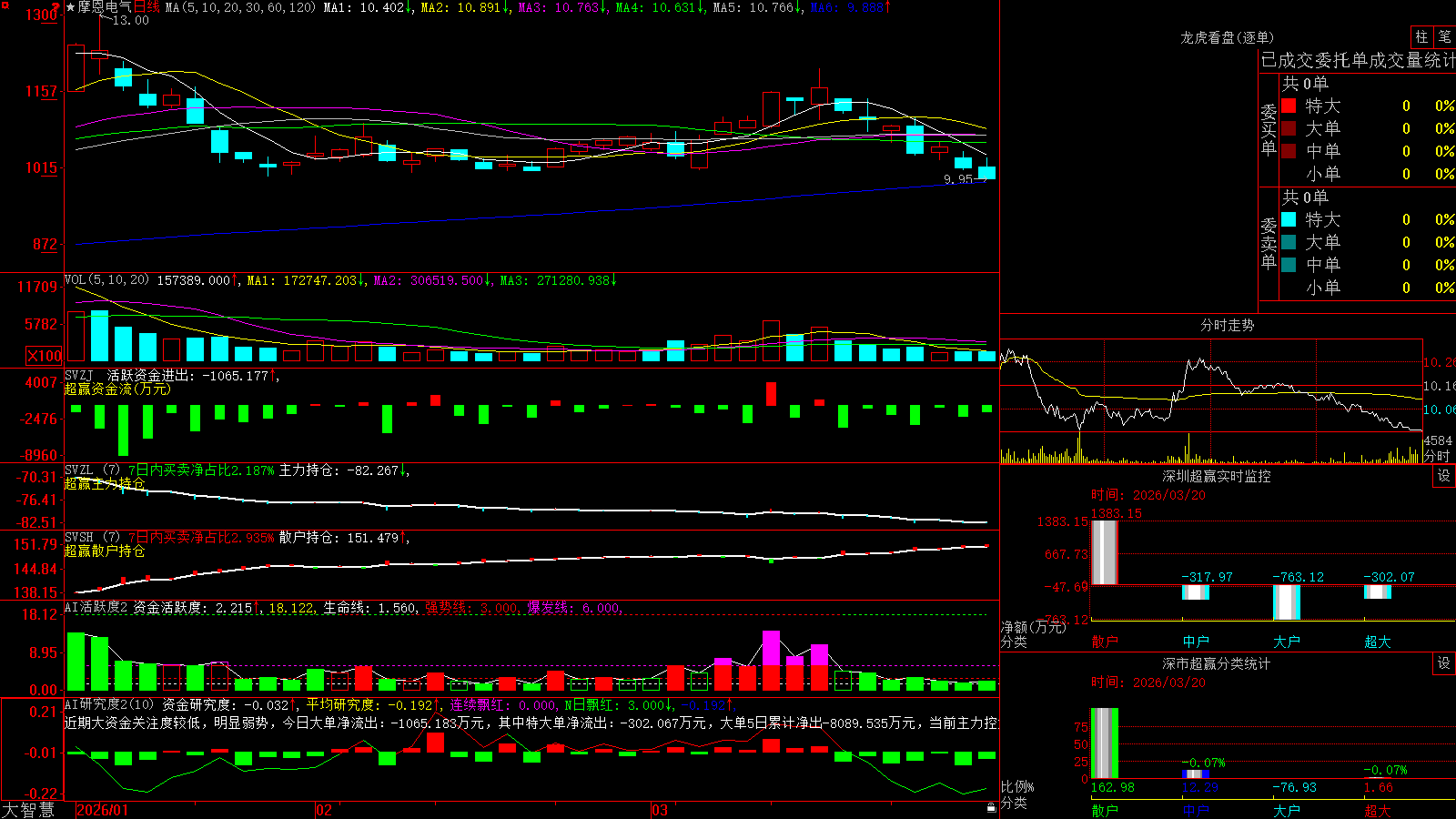The image size is (1456, 819).
Task: Switch order view to 柱 (bar) mode
Action: tap(1421, 36)
